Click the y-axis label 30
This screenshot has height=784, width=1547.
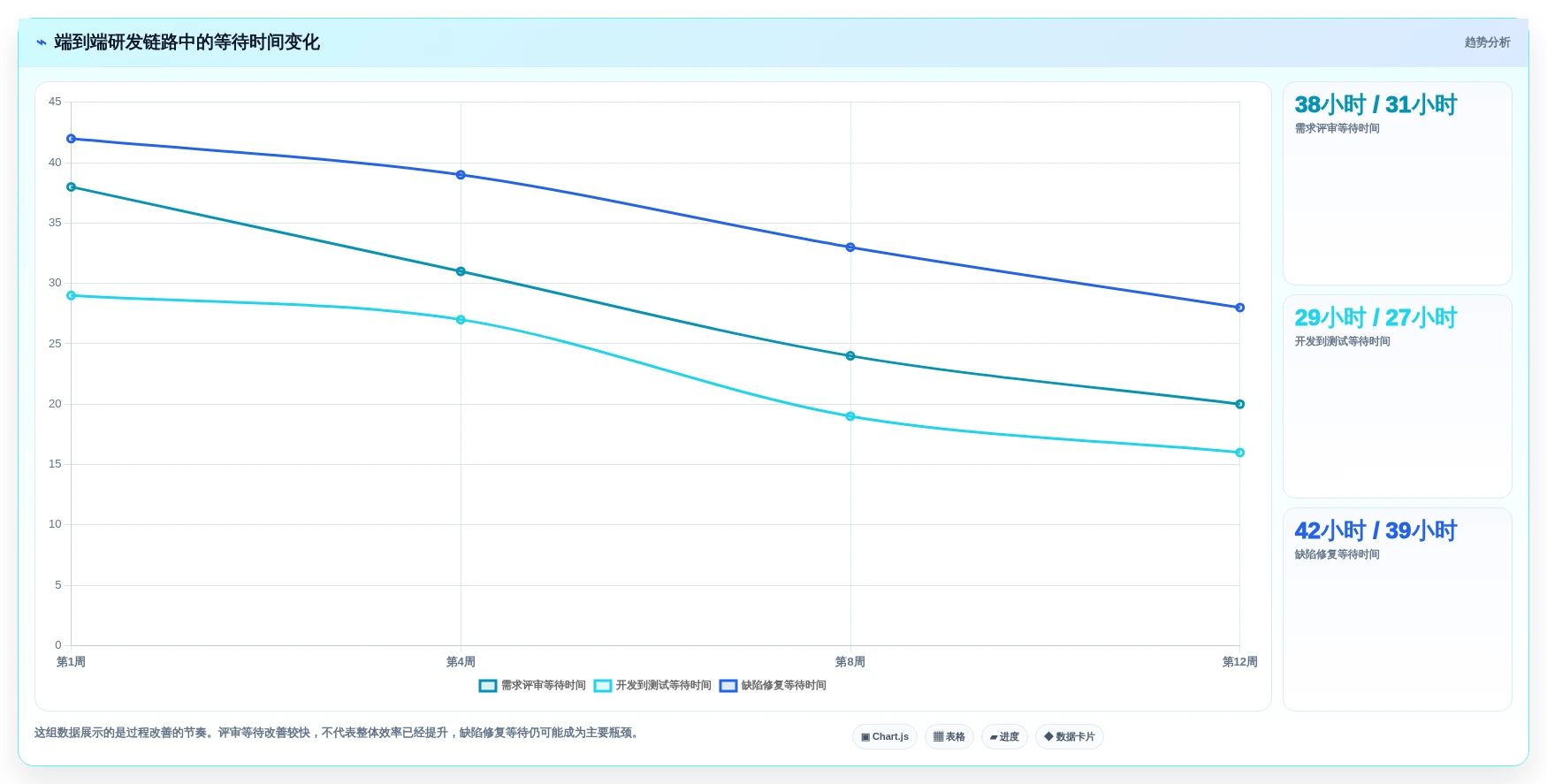[x=55, y=283]
